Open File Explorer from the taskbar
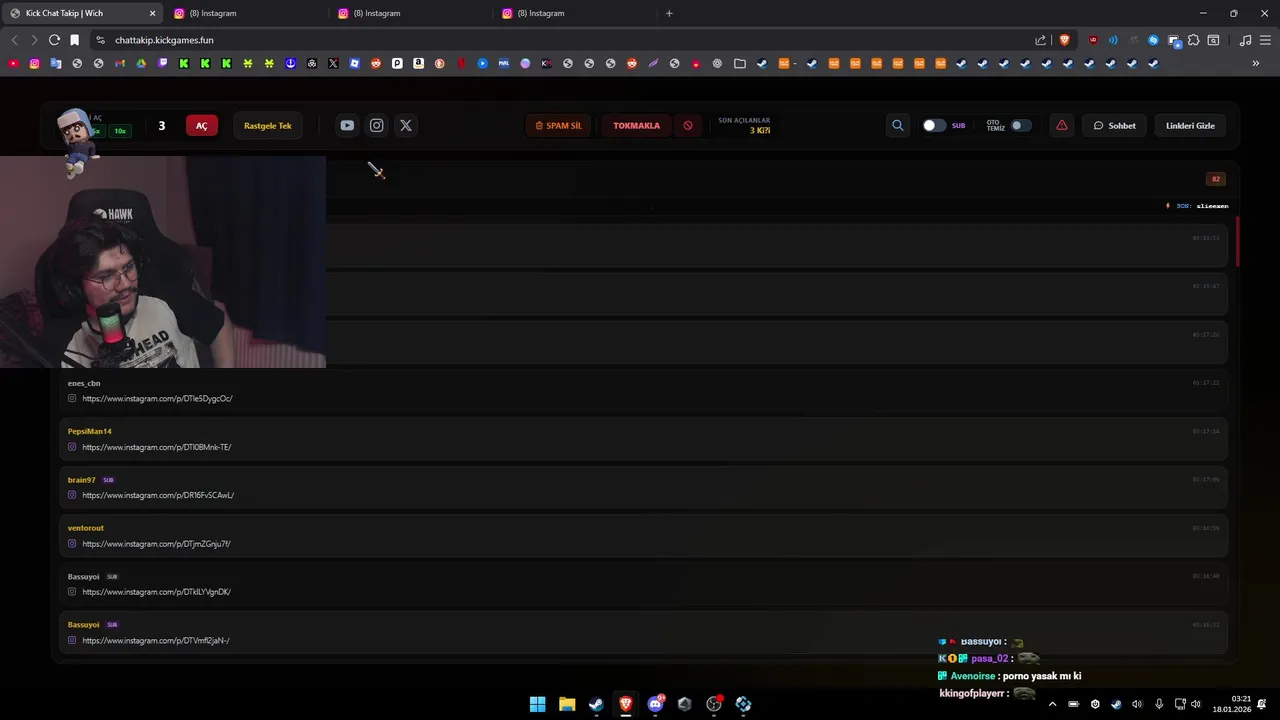Image resolution: width=1280 pixels, height=720 pixels. pyautogui.click(x=567, y=704)
